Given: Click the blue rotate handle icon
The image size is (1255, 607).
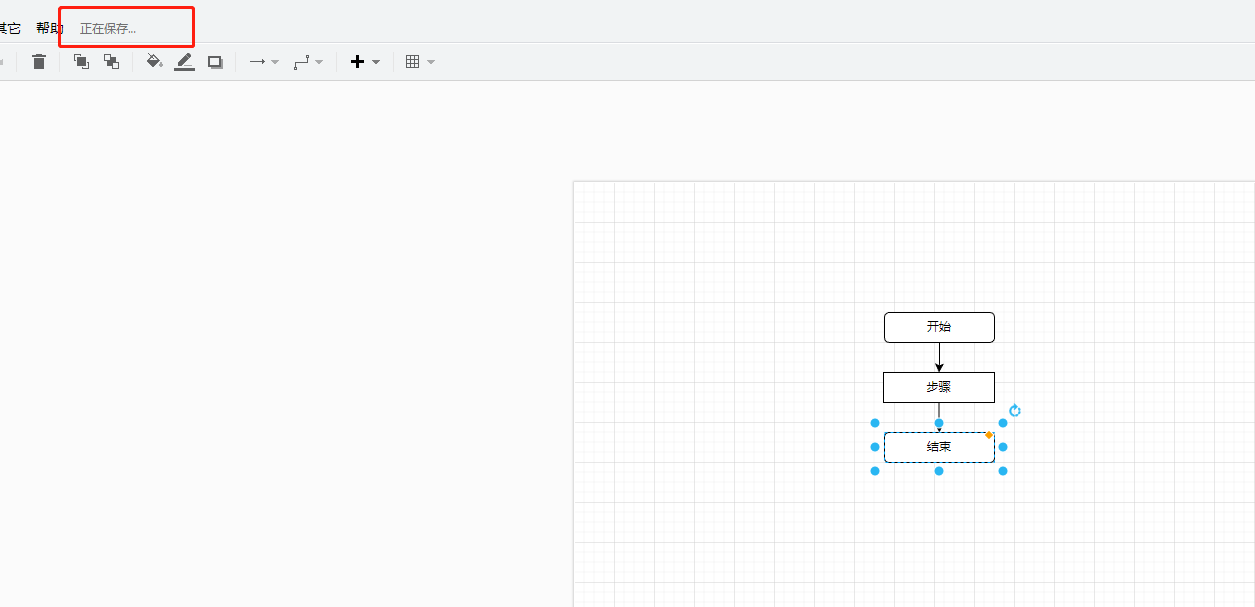Looking at the screenshot, I should click(1015, 411).
